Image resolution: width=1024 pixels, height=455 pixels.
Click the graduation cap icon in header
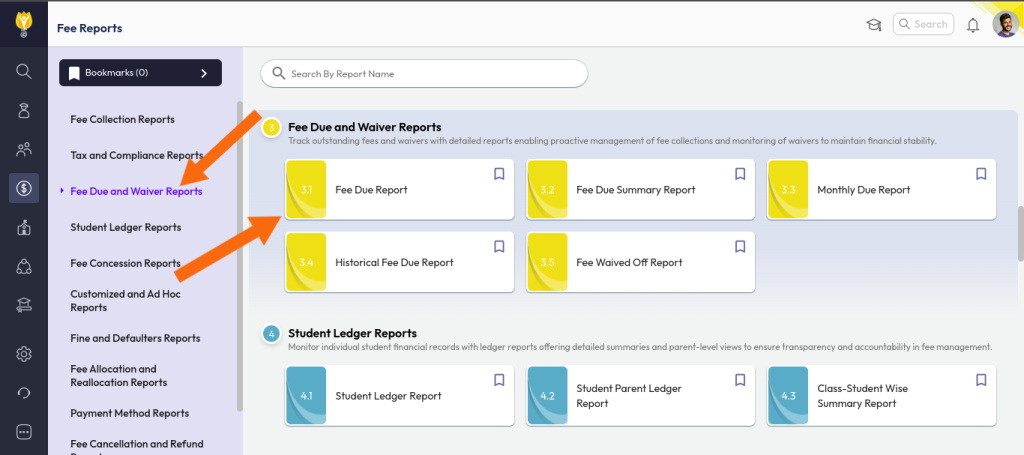pyautogui.click(x=873, y=25)
